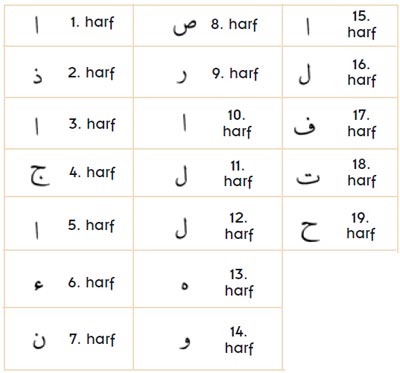Select the "10. harf" label
The width and height of the screenshot is (400, 373).
click(237, 123)
